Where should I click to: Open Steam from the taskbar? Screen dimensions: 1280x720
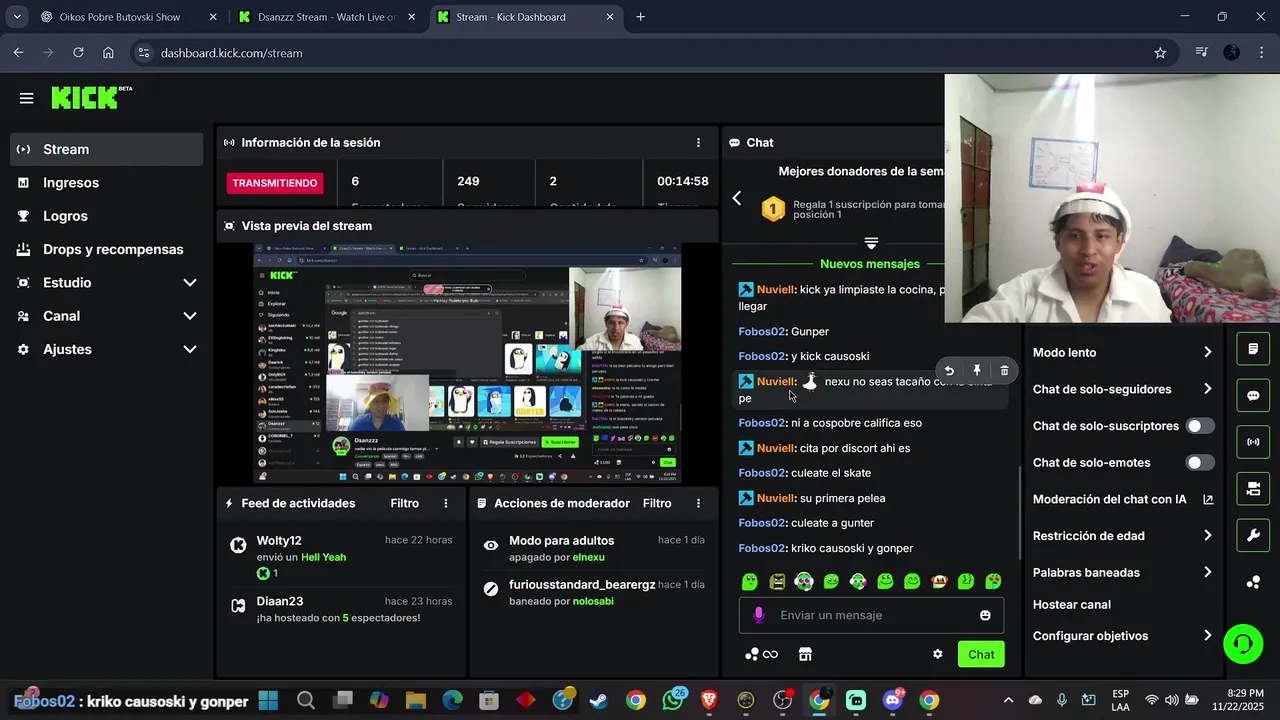[598, 700]
